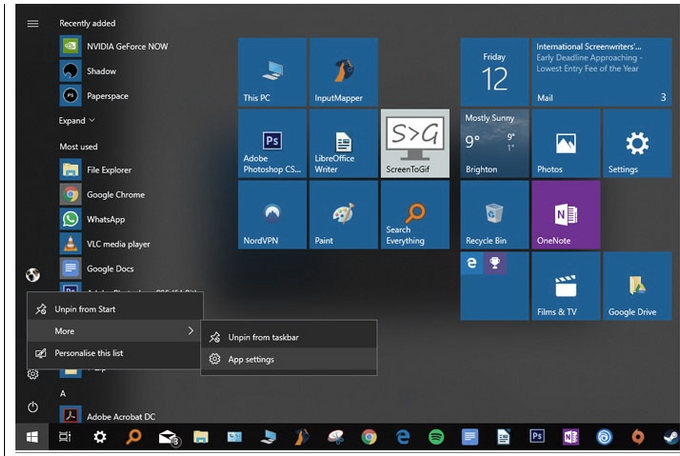Open Adobe Photoshop CS tile
The width and height of the screenshot is (680, 456).
click(x=272, y=144)
